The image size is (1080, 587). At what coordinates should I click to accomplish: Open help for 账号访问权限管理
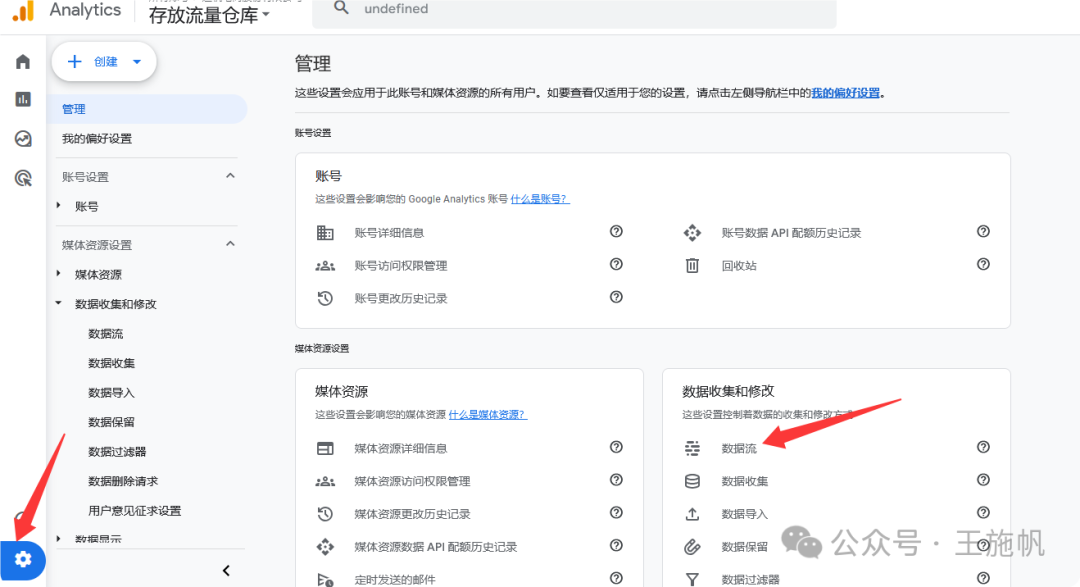(616, 265)
